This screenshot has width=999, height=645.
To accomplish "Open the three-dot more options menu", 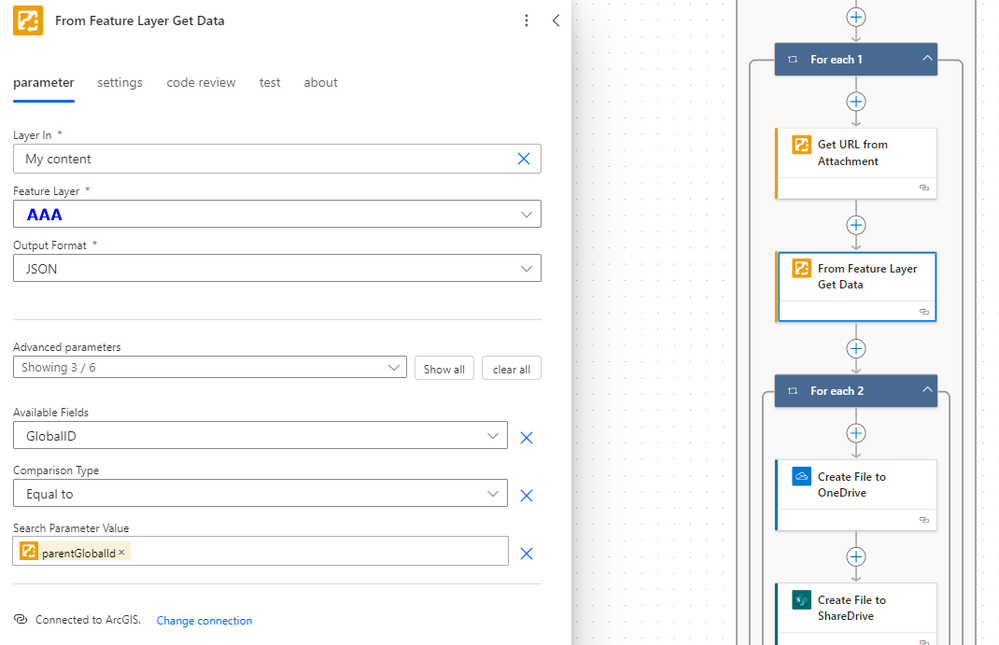I will point(527,21).
